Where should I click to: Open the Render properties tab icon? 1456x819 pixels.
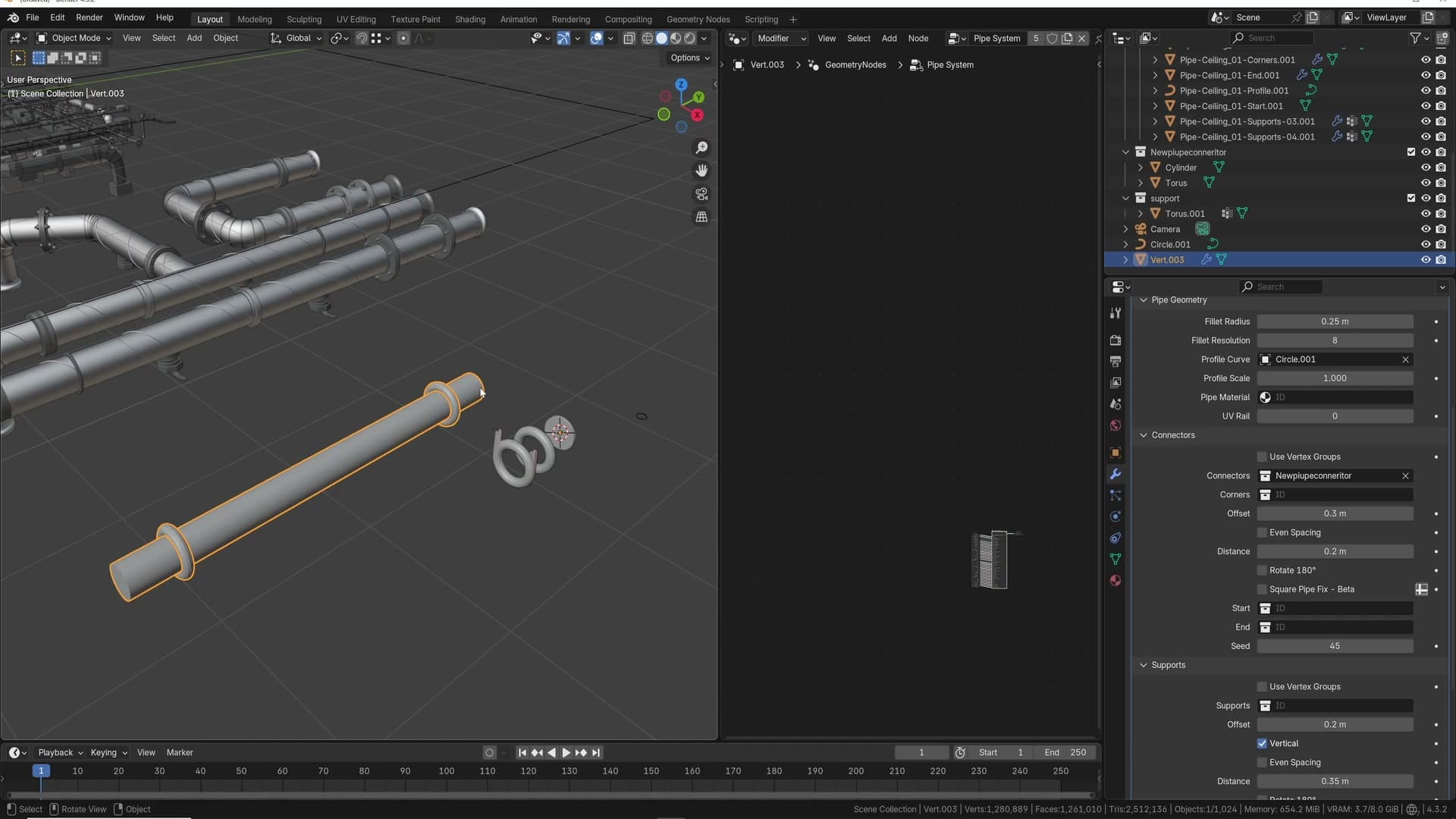click(1116, 340)
